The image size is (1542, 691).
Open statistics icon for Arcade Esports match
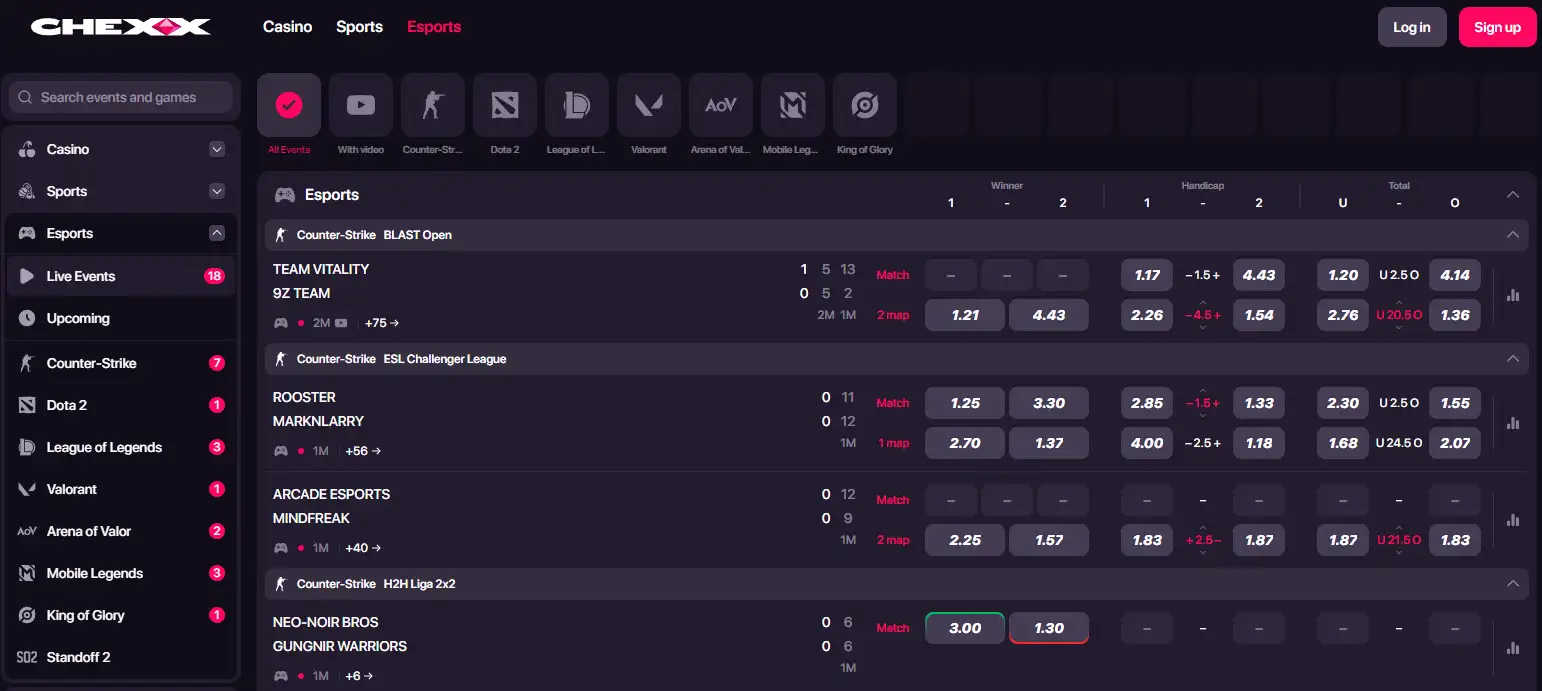1513,520
